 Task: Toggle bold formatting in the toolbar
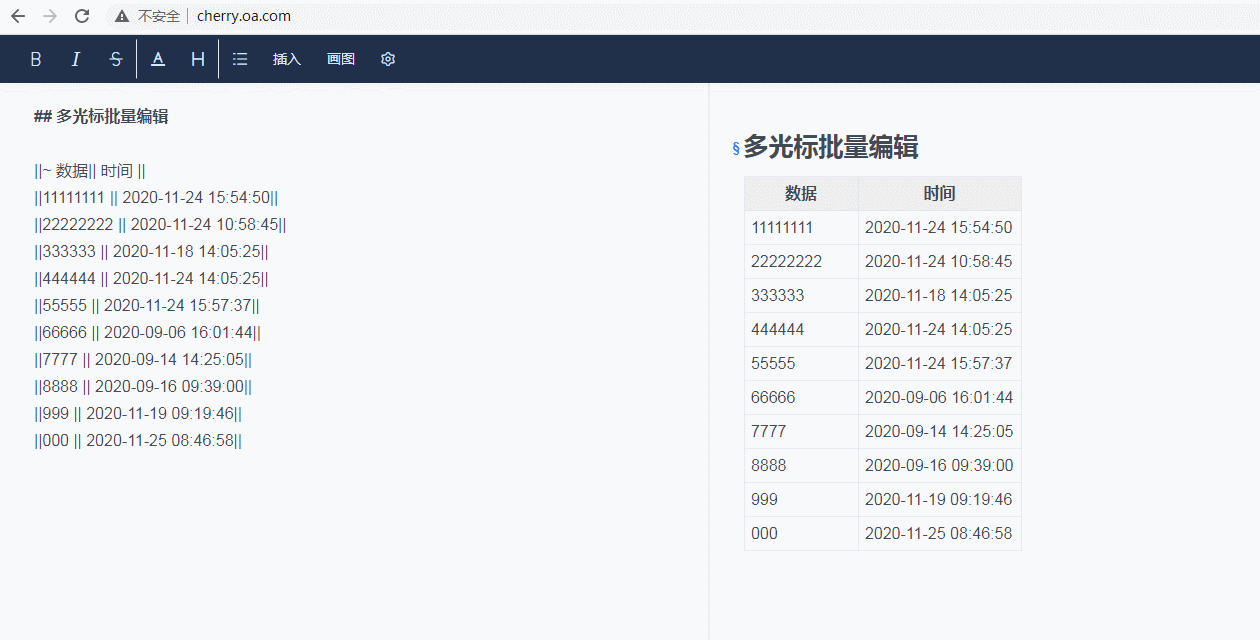[x=36, y=59]
